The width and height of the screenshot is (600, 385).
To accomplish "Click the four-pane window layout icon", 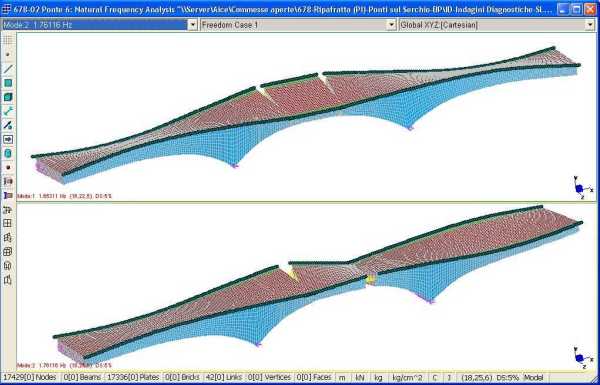I will pos(8,223).
